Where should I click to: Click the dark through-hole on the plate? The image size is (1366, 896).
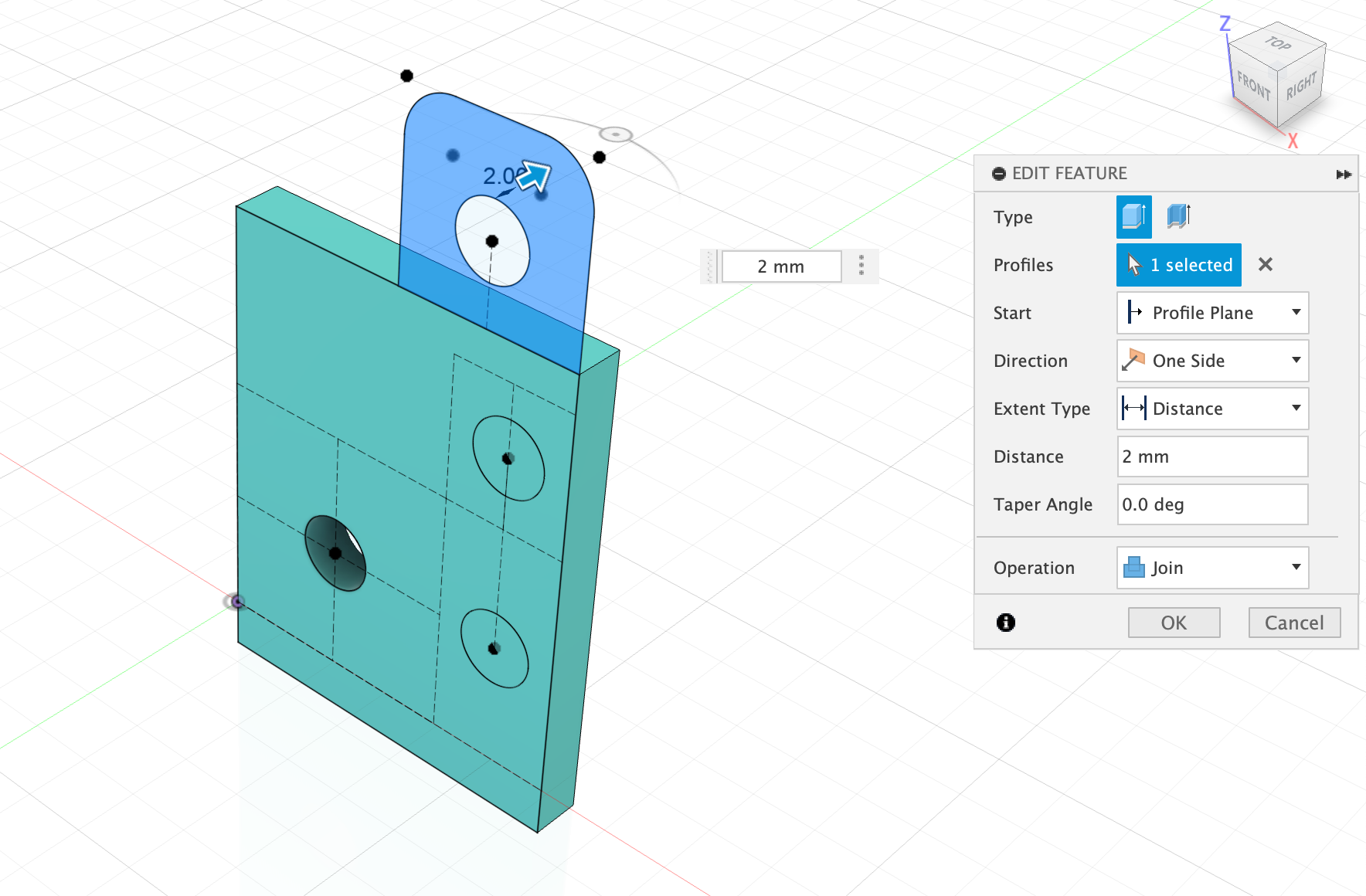coord(335,554)
